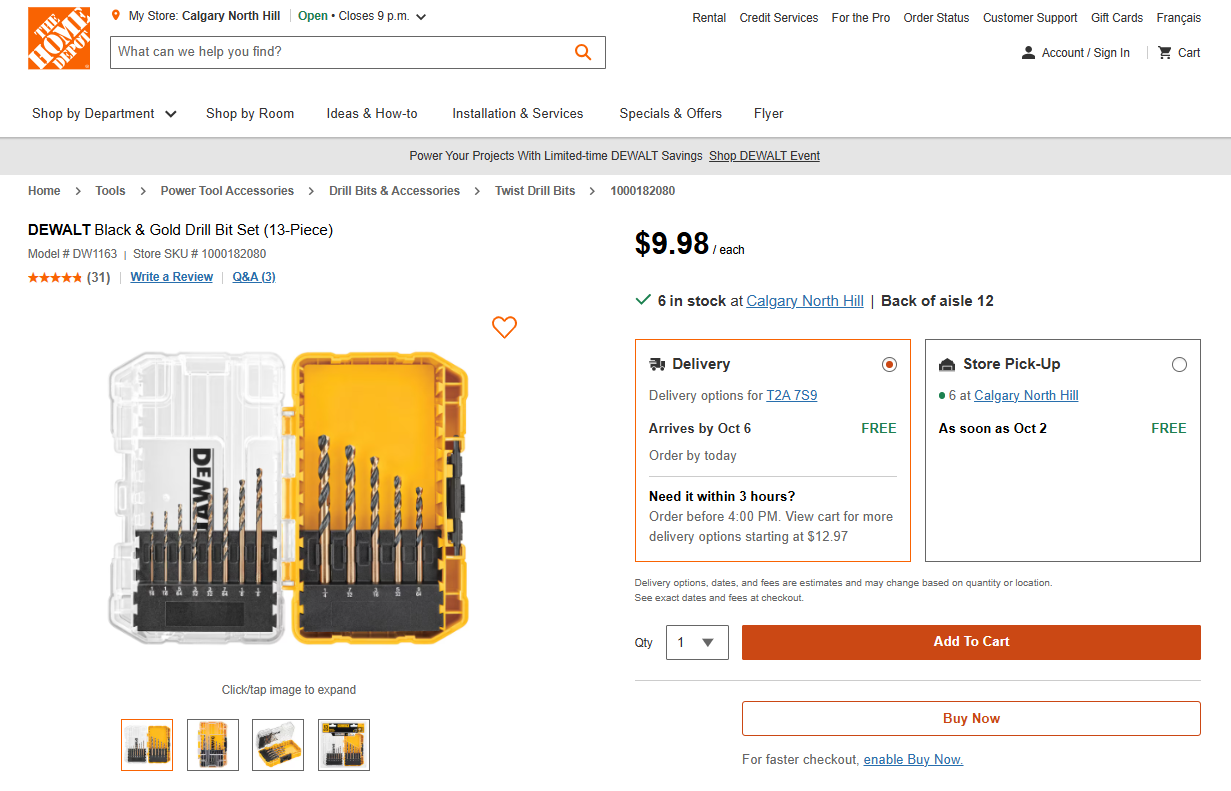Select the second product image thumbnail
Image resolution: width=1231 pixels, height=791 pixels.
(x=212, y=744)
